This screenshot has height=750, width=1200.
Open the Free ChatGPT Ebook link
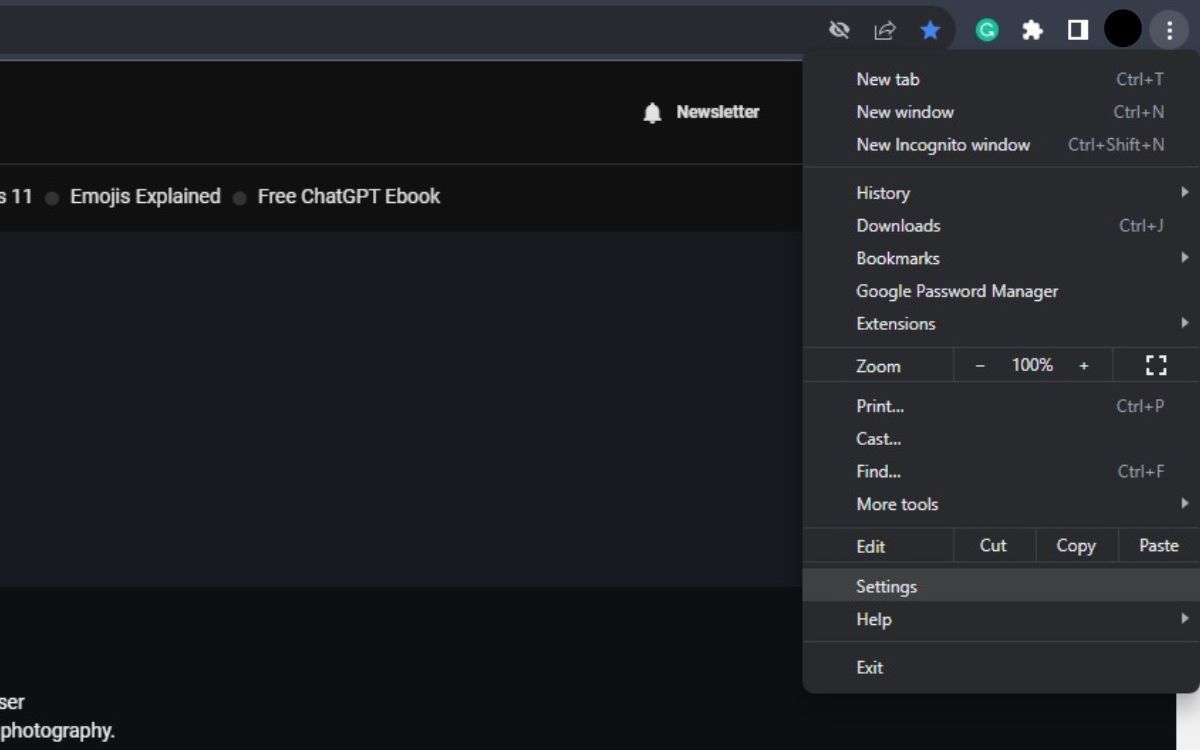tap(348, 196)
